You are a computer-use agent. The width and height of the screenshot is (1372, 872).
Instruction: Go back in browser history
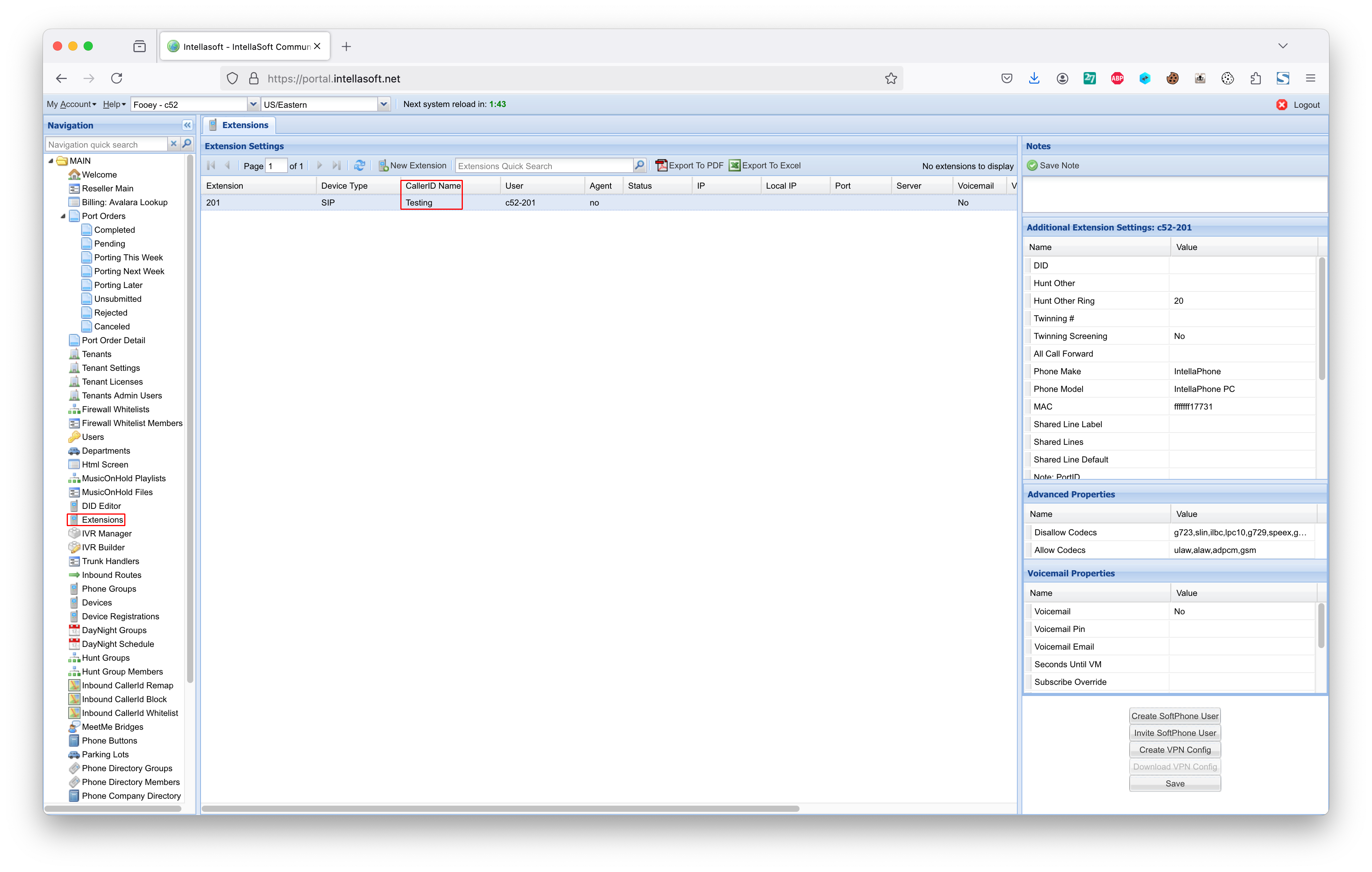pyautogui.click(x=61, y=78)
